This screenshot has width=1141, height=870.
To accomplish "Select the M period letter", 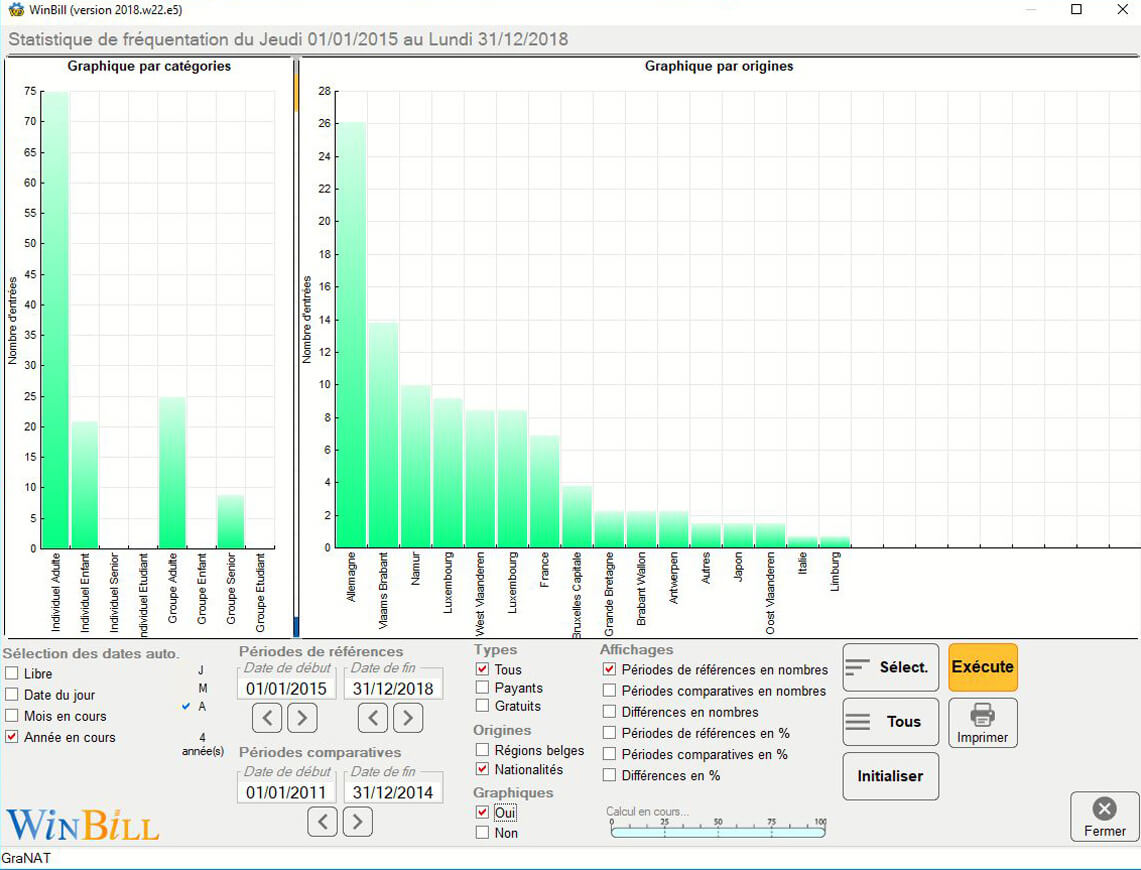I will point(202,688).
